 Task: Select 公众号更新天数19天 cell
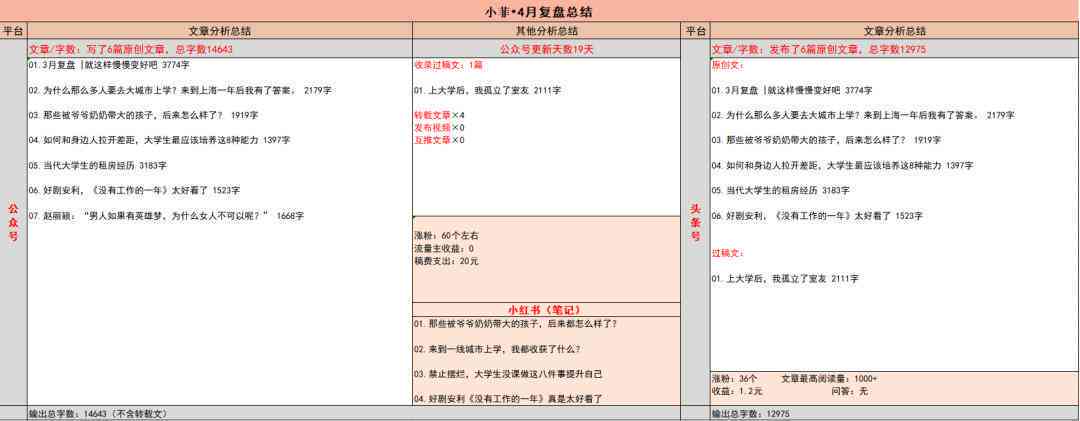click(x=547, y=49)
